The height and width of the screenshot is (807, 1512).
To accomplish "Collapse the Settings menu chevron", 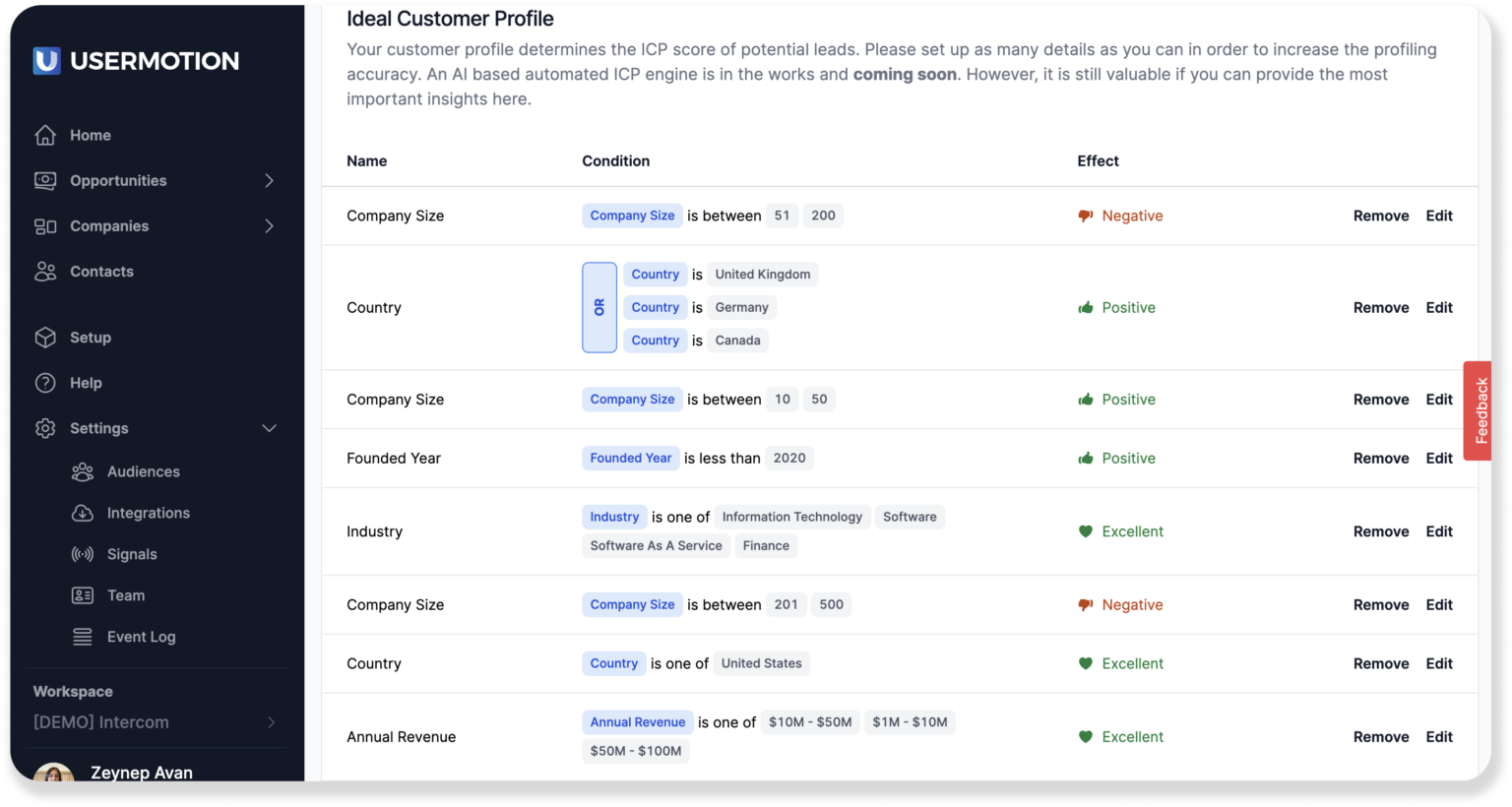I will coord(269,428).
